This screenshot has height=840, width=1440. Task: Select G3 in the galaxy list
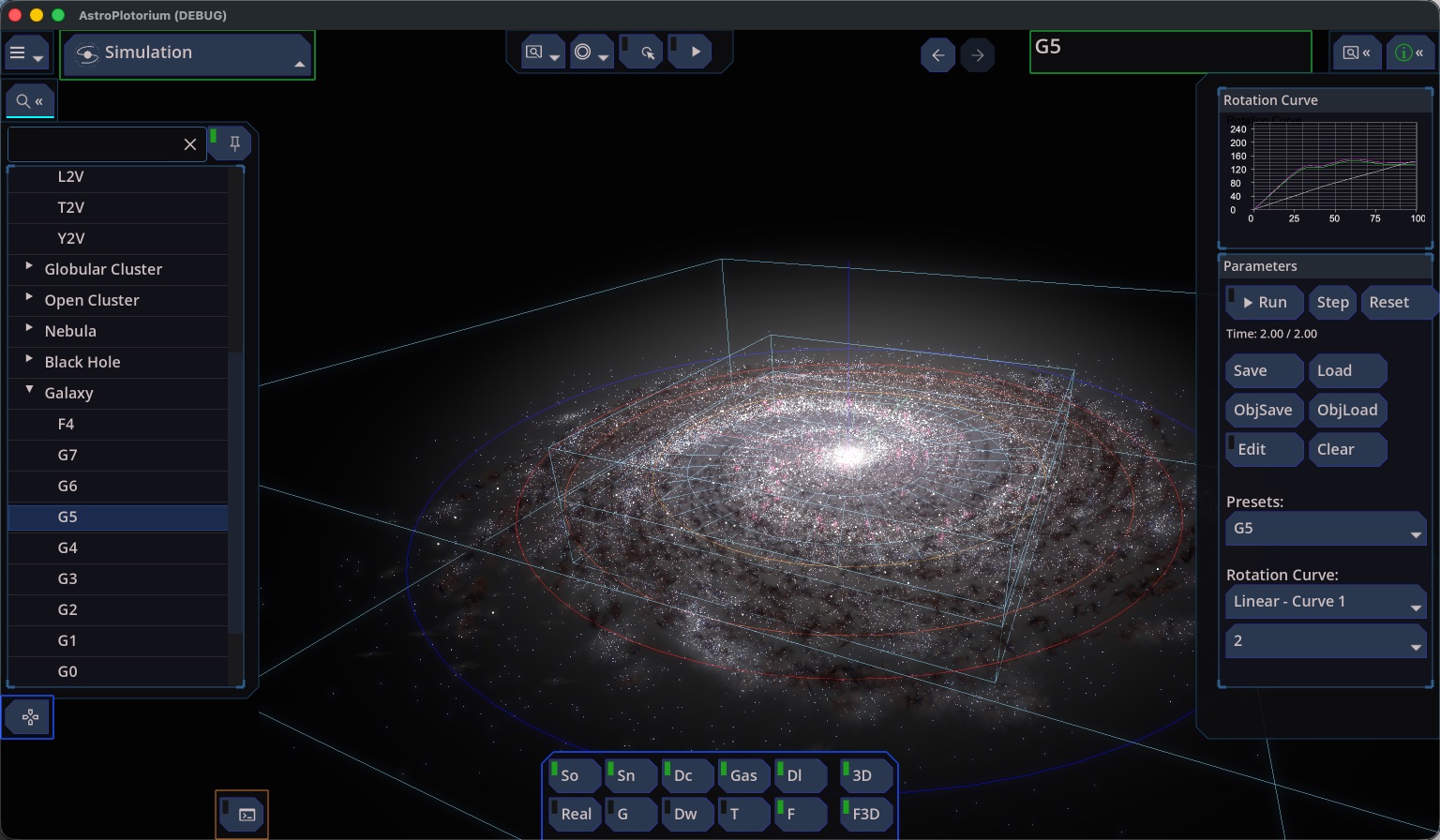coord(118,578)
